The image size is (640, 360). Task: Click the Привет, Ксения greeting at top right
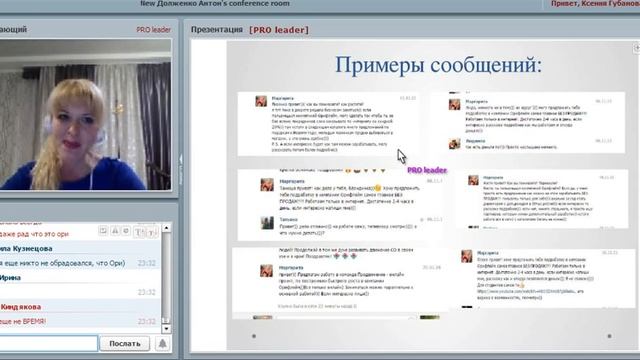pyautogui.click(x=596, y=3)
